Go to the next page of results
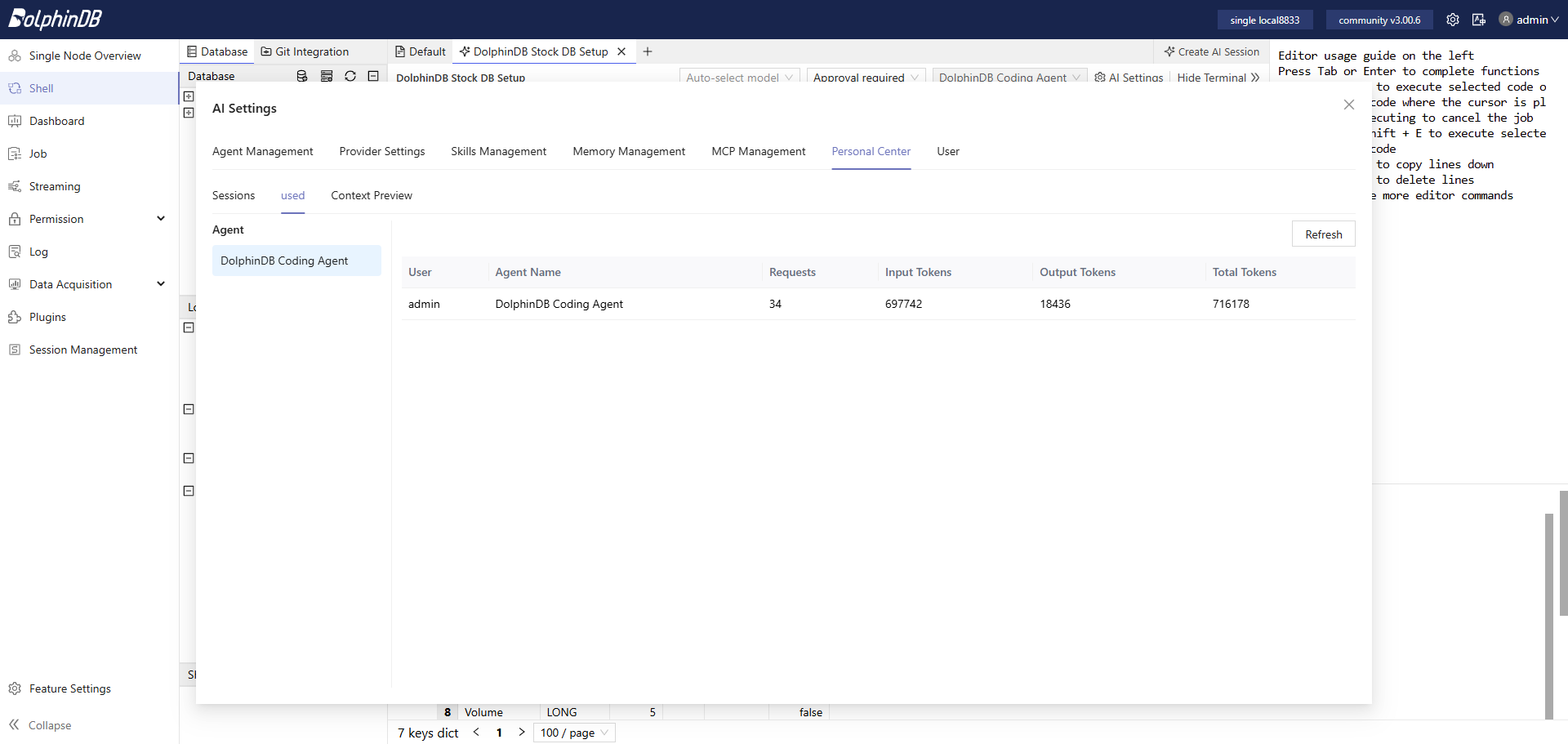This screenshot has width=1568, height=744. click(x=522, y=733)
